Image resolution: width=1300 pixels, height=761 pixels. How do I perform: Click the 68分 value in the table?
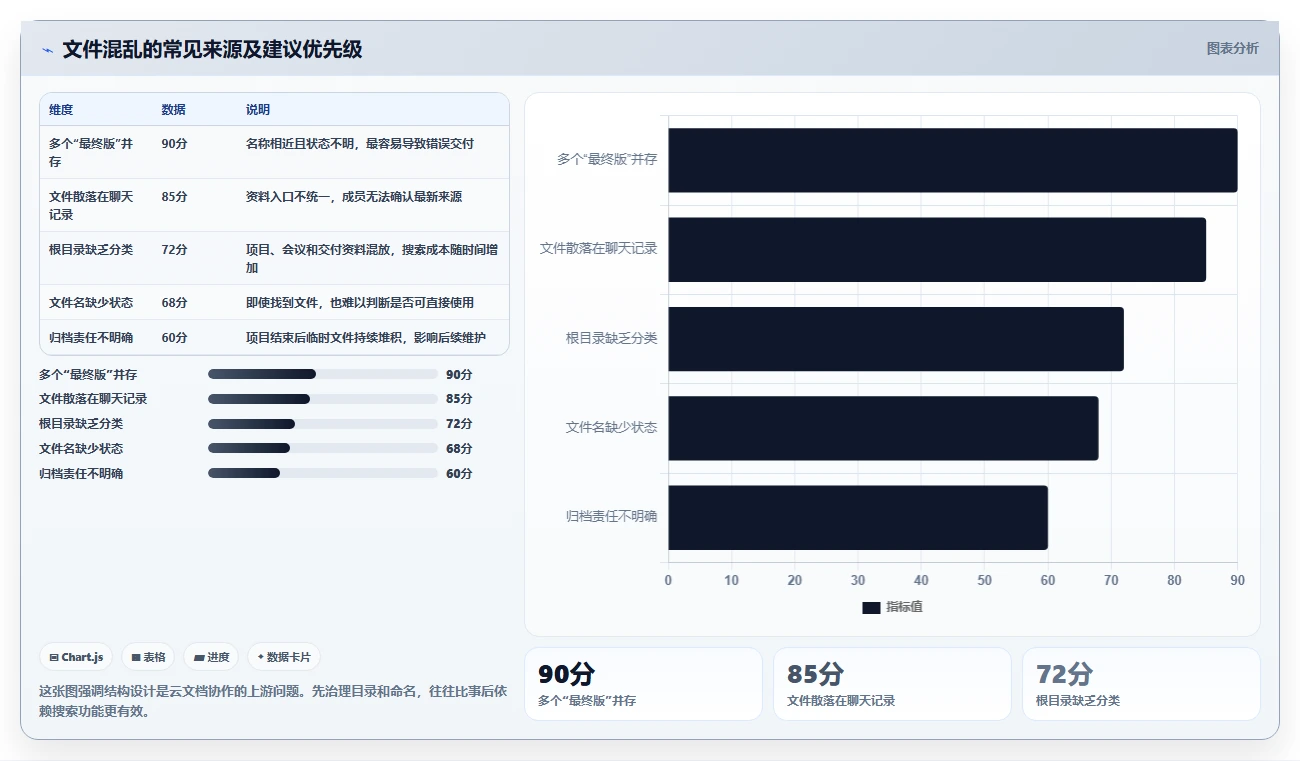pos(174,302)
